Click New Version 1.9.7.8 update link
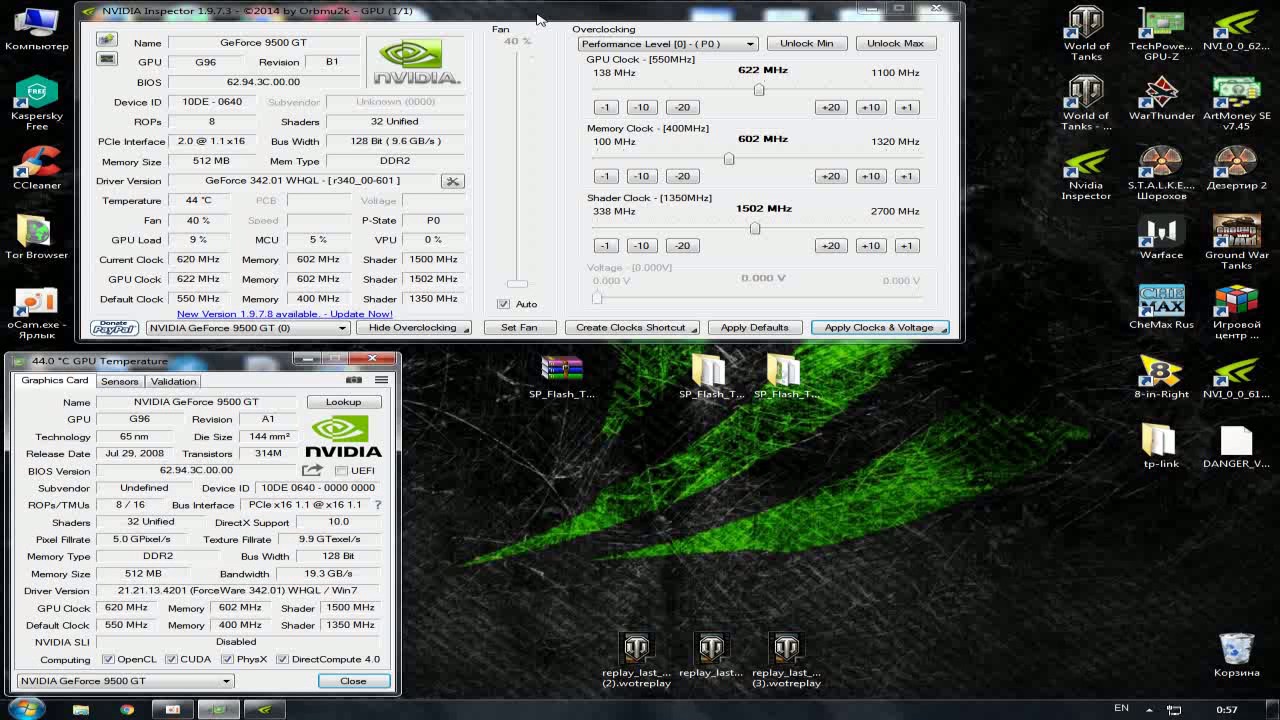 (x=285, y=314)
